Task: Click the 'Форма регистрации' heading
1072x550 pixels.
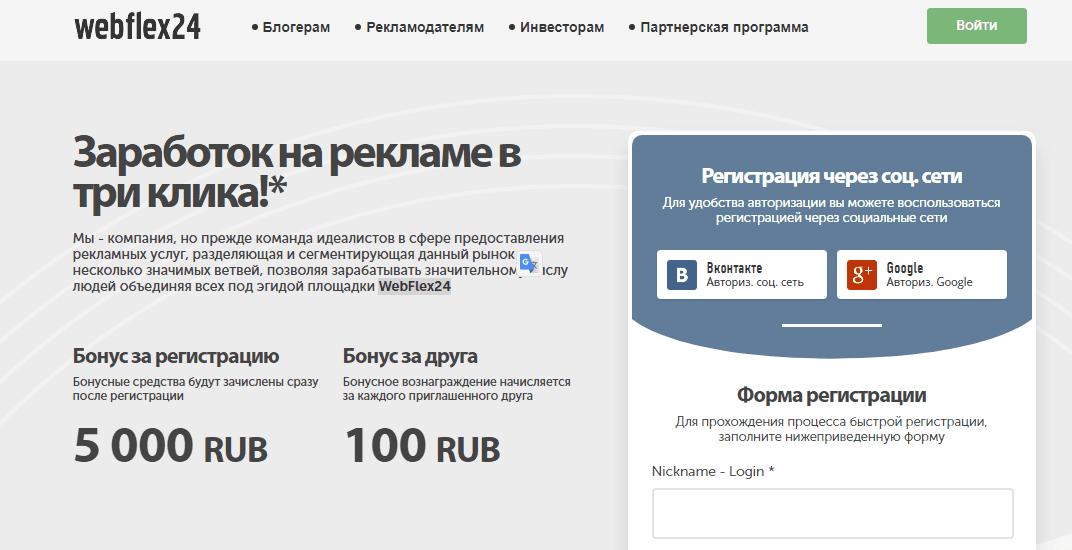Action: tap(831, 395)
